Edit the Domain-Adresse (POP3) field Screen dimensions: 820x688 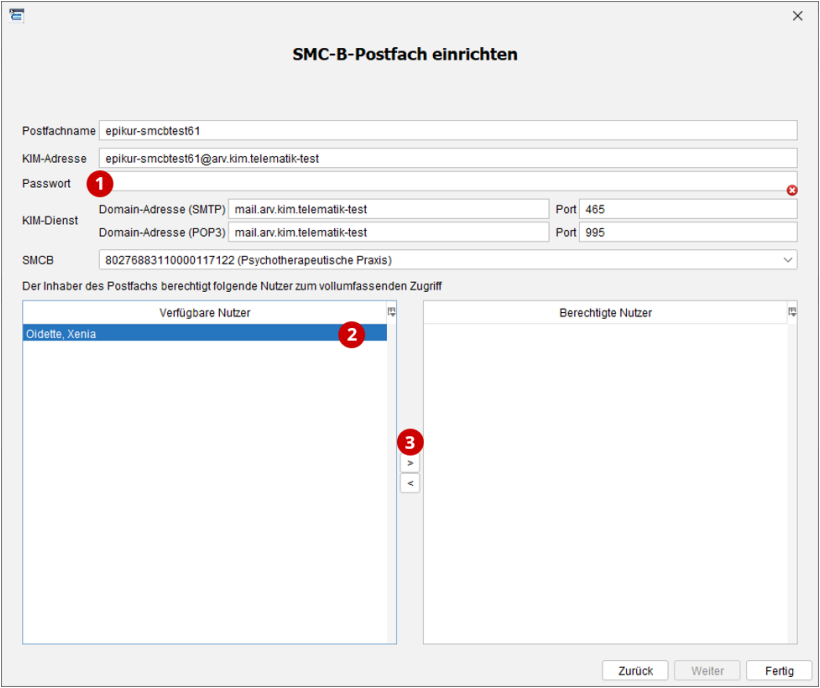[x=389, y=232]
